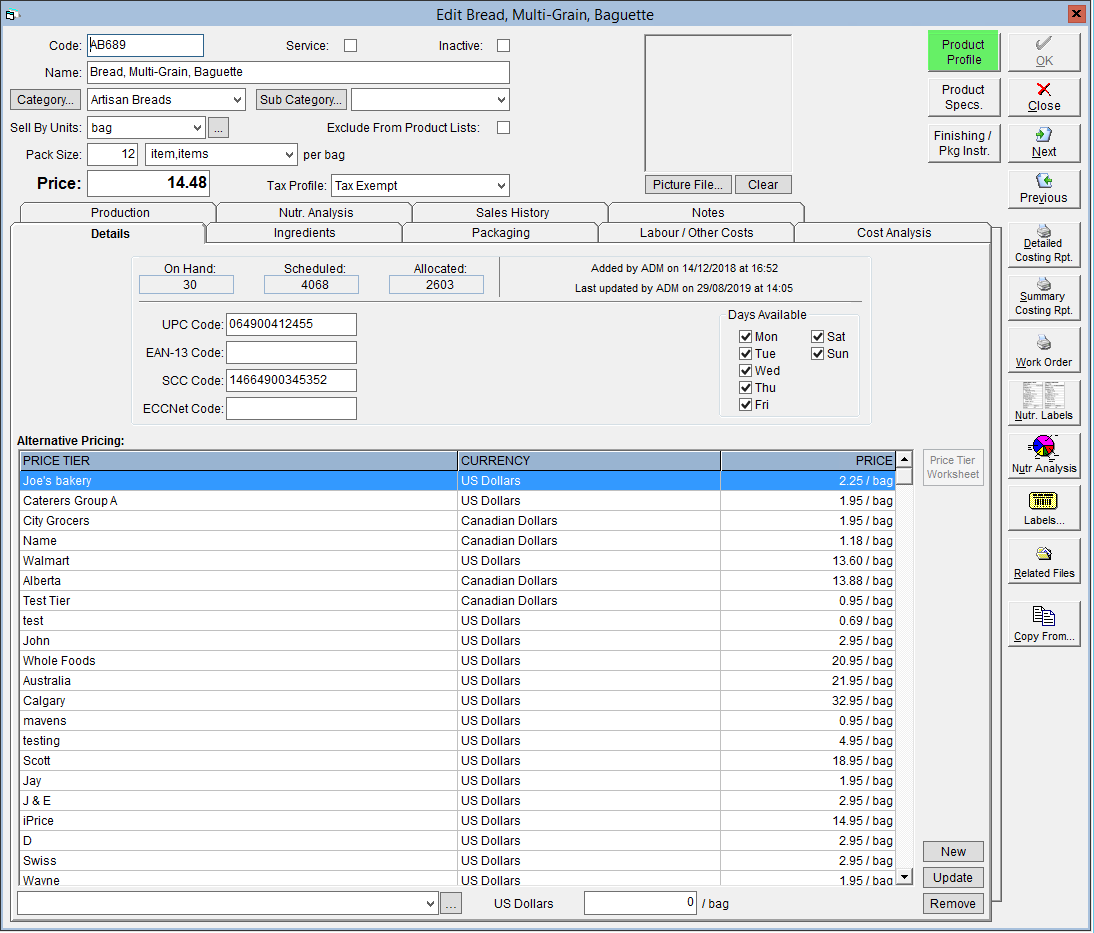Open the Sales History tab

coord(512,213)
